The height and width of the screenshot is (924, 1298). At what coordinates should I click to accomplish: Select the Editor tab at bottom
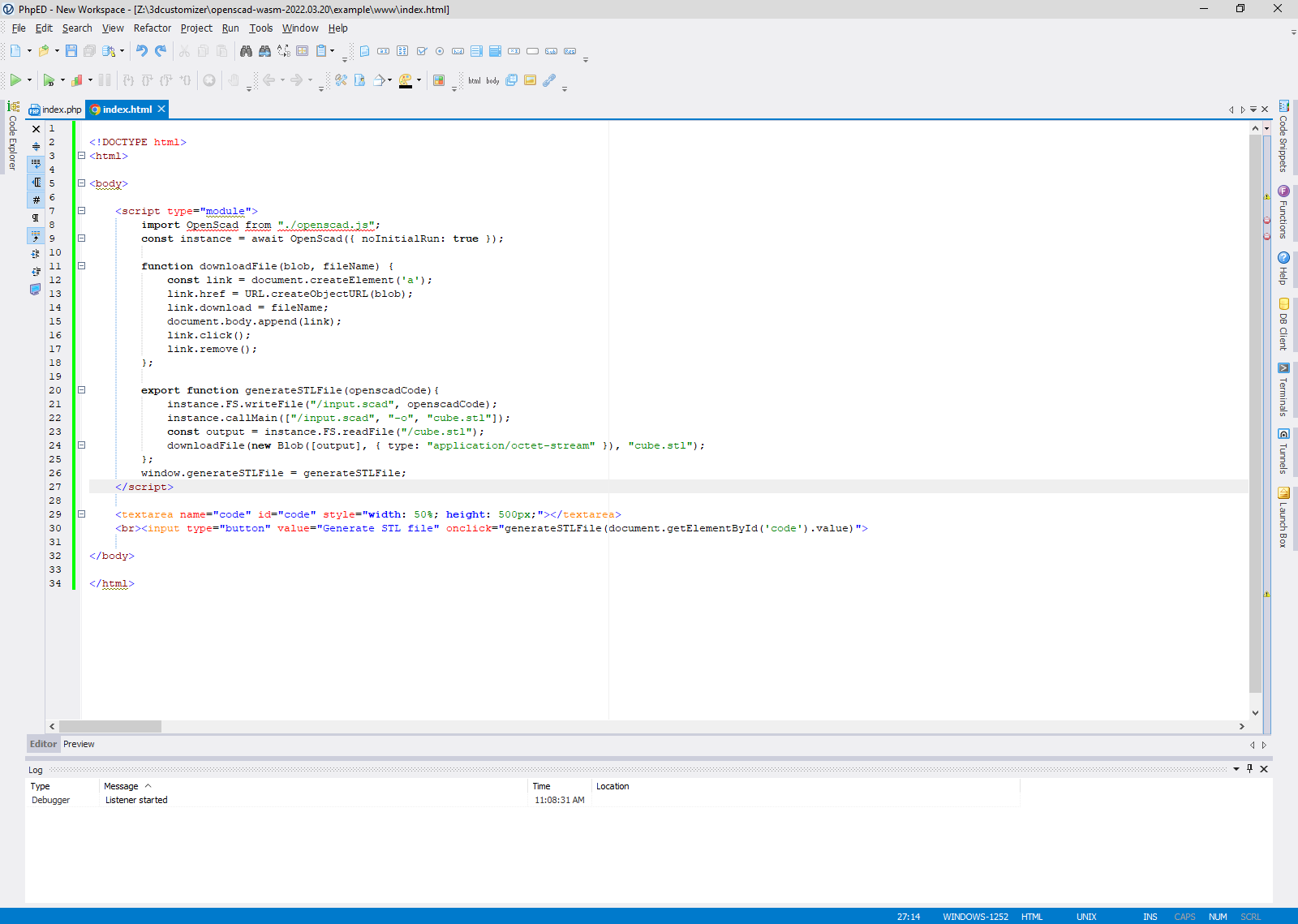pyautogui.click(x=43, y=744)
